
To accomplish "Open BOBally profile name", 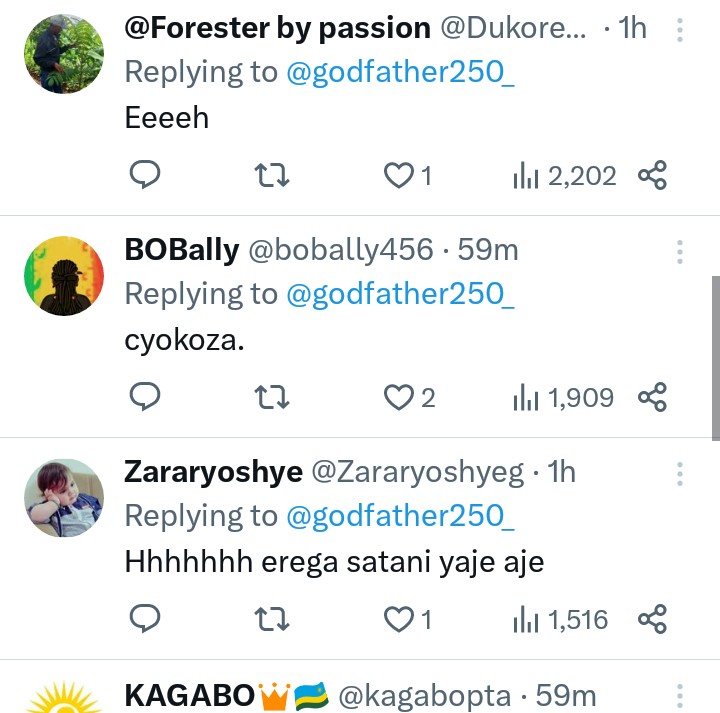I will click(181, 250).
